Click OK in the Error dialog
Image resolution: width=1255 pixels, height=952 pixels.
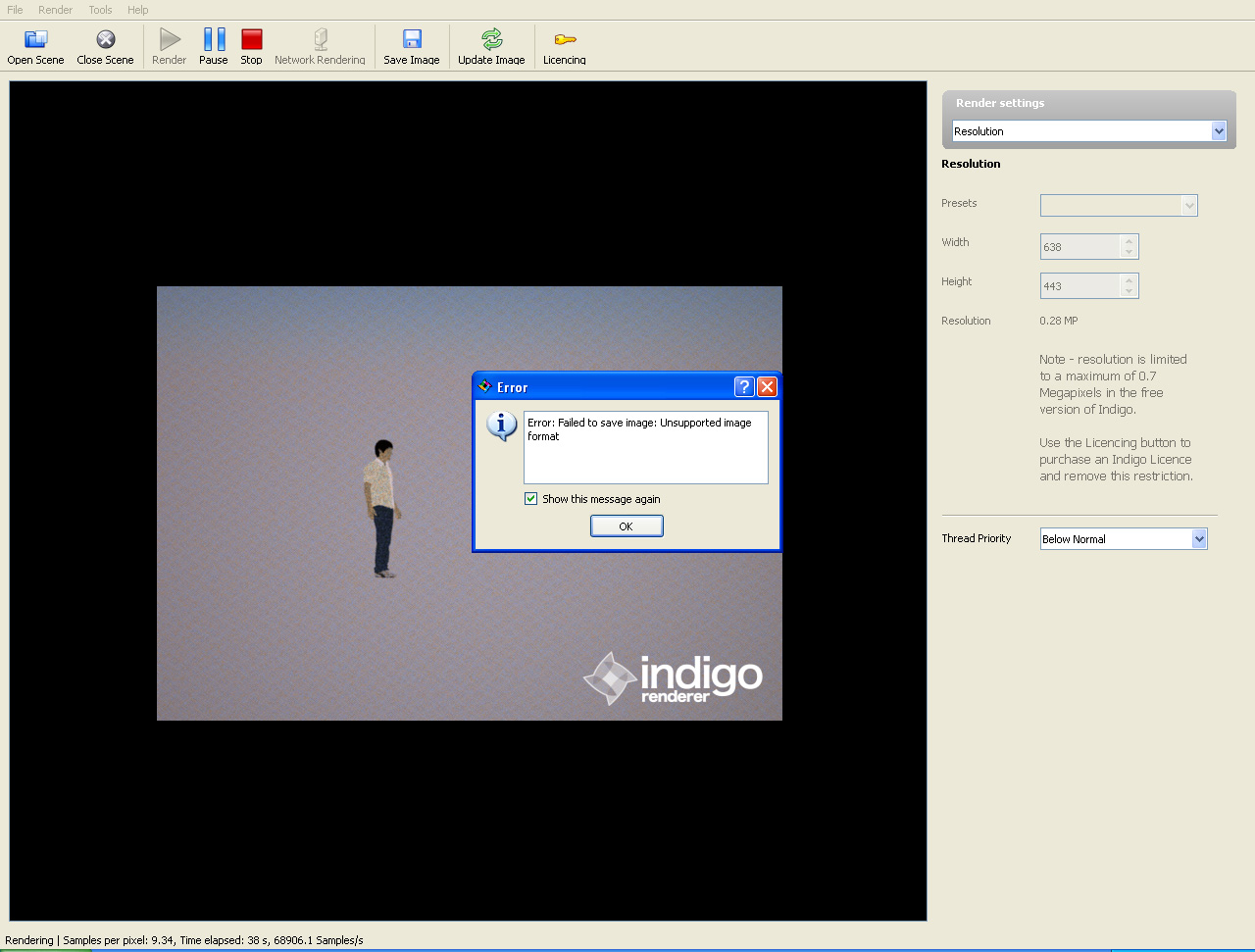pyautogui.click(x=627, y=526)
